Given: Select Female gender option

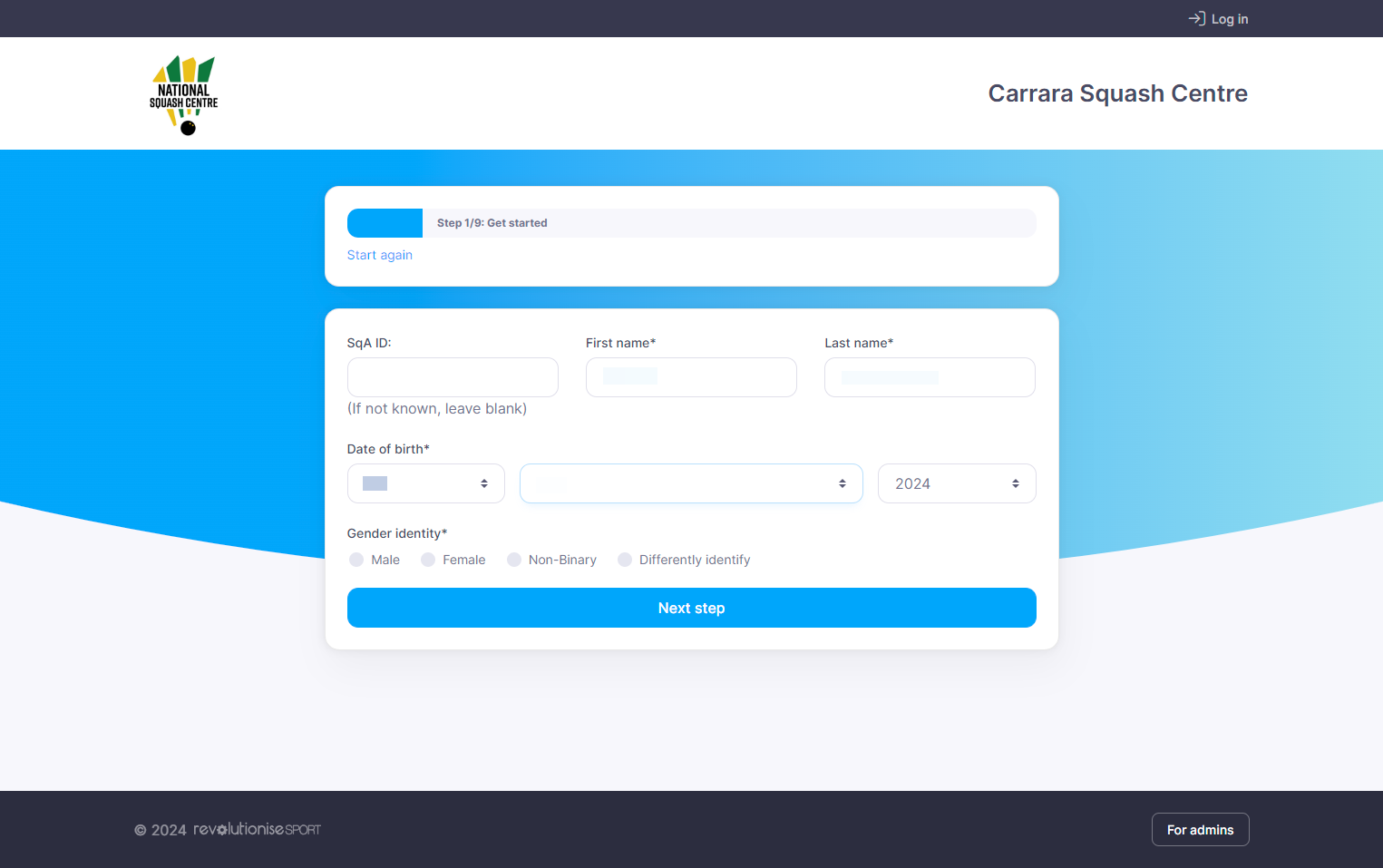Looking at the screenshot, I should (x=428, y=560).
